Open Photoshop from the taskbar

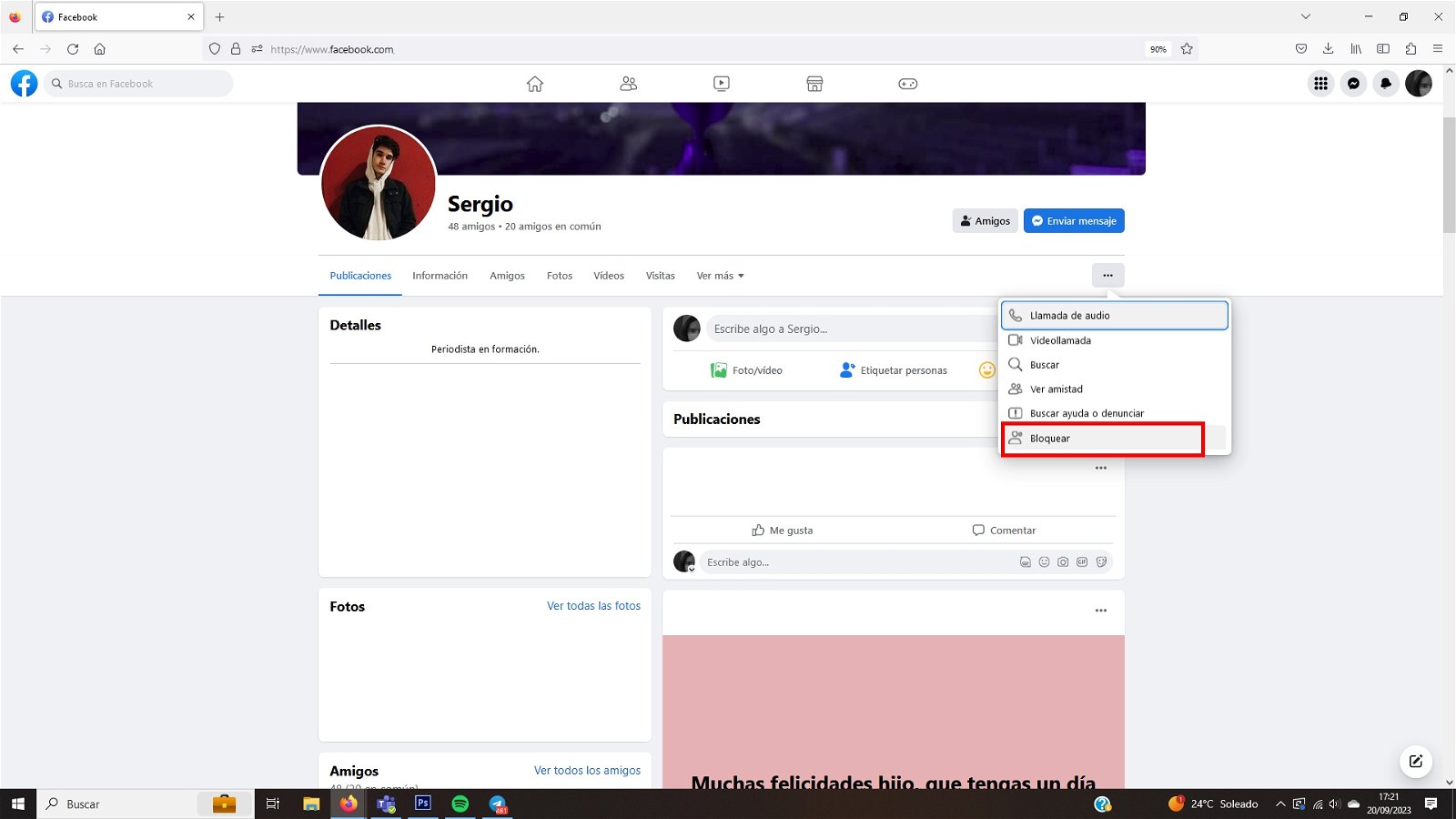click(422, 804)
